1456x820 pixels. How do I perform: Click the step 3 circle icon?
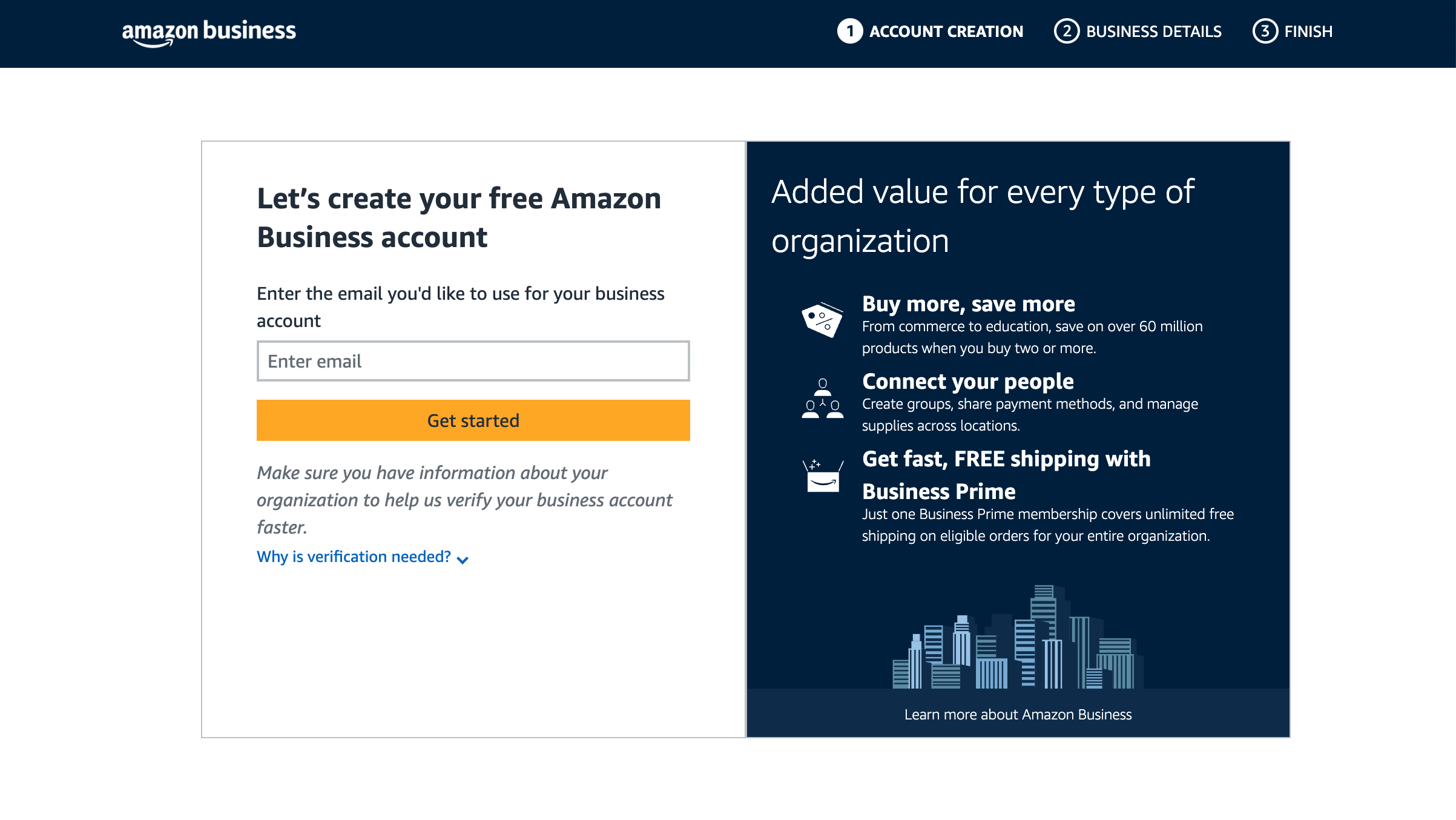pyautogui.click(x=1265, y=31)
